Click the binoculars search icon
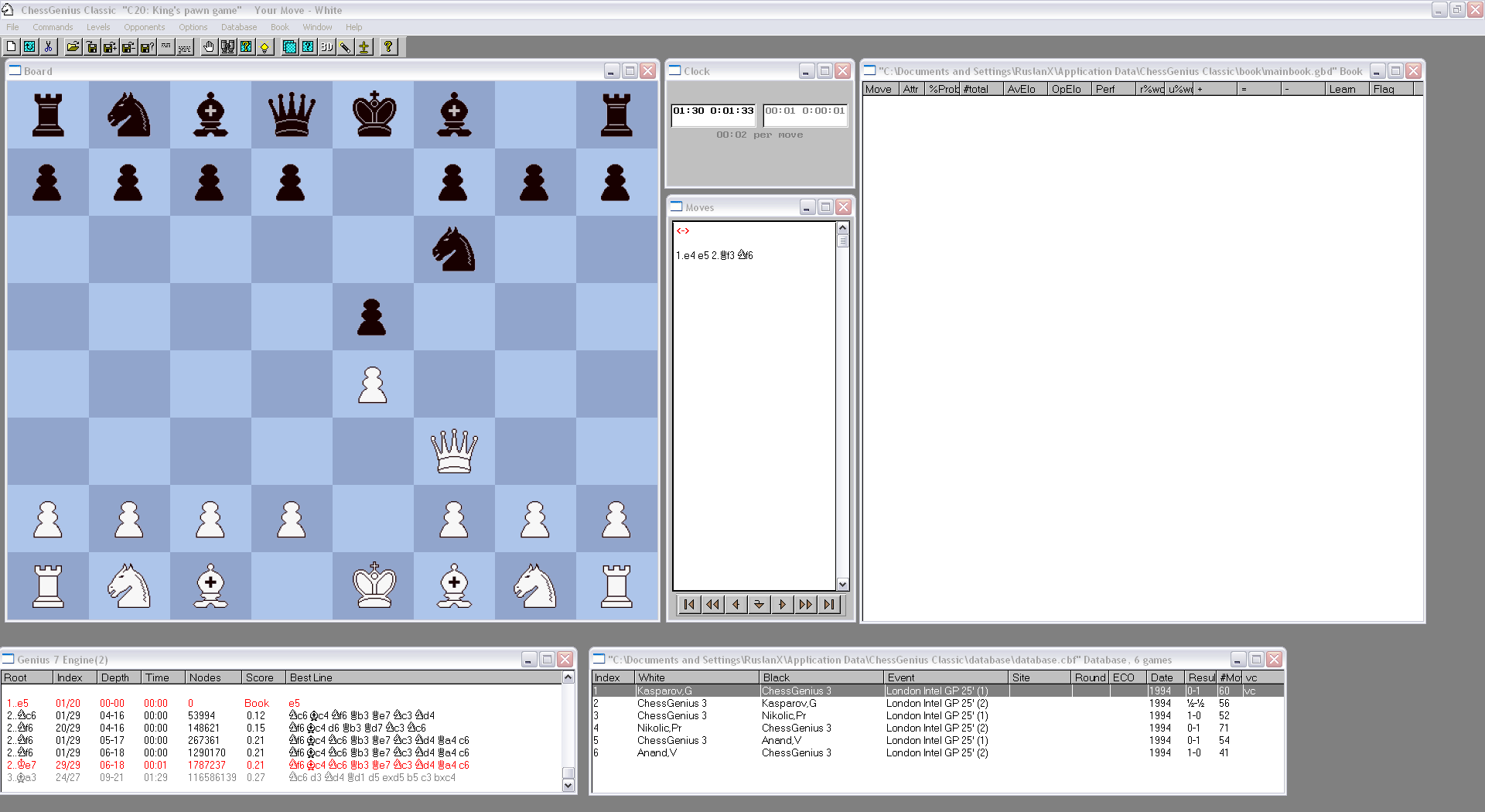 227,47
